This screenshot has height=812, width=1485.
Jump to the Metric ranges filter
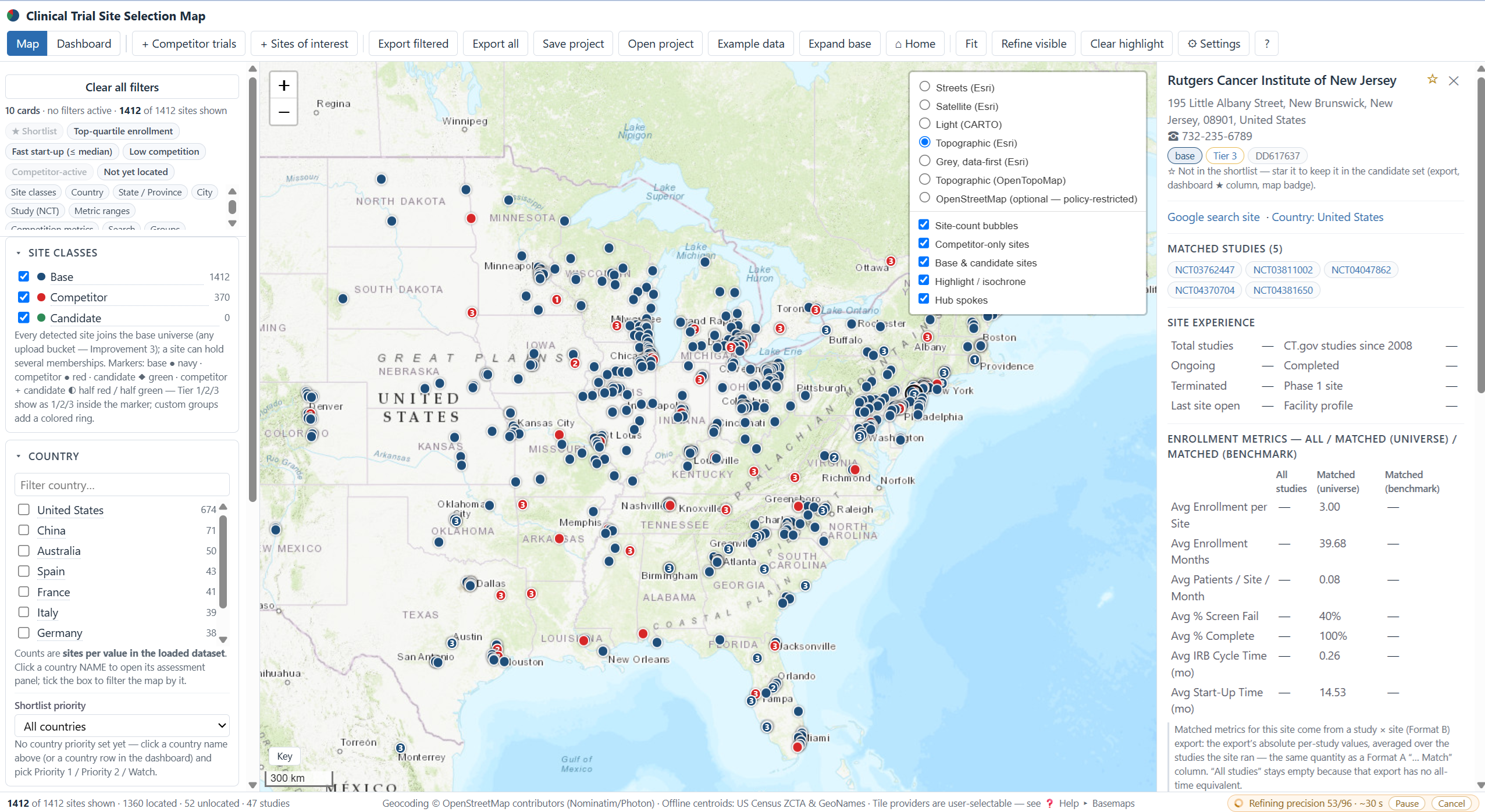102,211
